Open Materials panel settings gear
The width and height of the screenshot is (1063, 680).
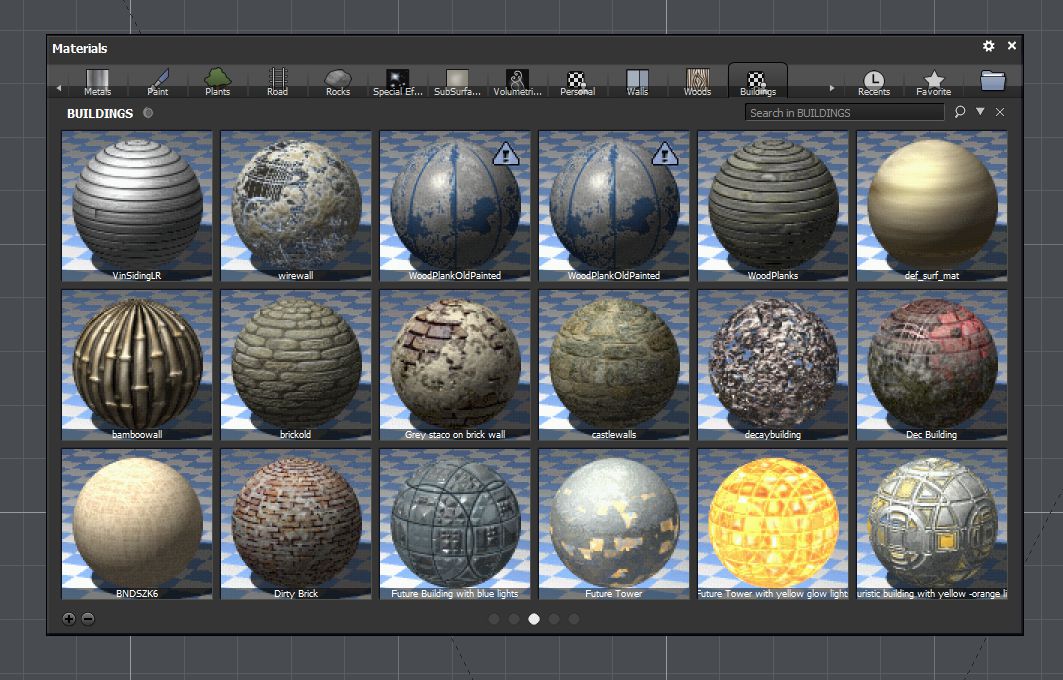pyautogui.click(x=988, y=45)
